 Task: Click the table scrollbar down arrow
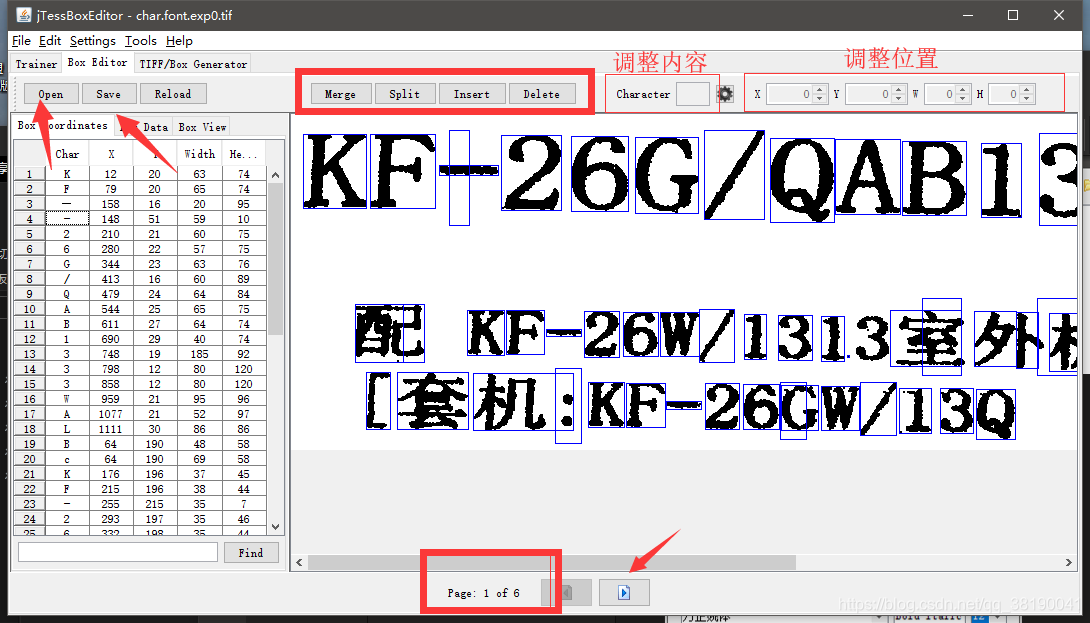point(275,527)
